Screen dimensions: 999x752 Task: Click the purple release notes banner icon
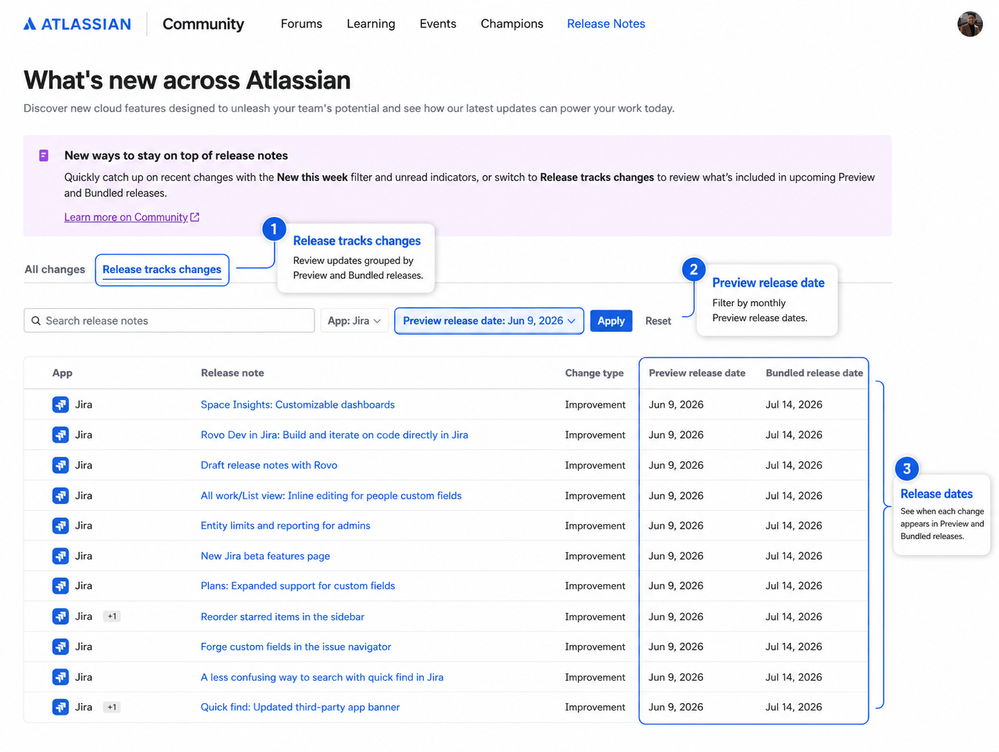coord(43,155)
